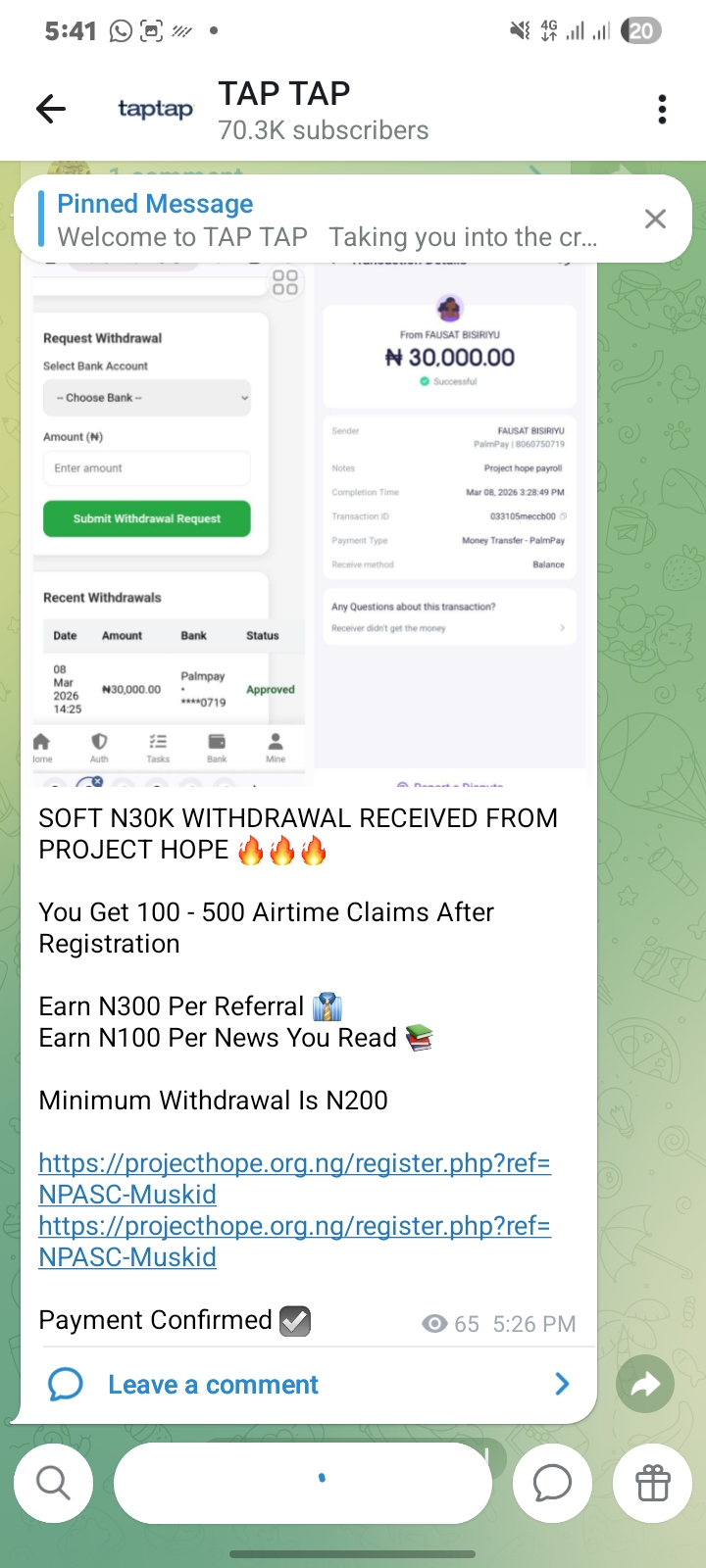Open the TAP TAP channel avatar
The width and height of the screenshot is (706, 1568).
[x=155, y=109]
